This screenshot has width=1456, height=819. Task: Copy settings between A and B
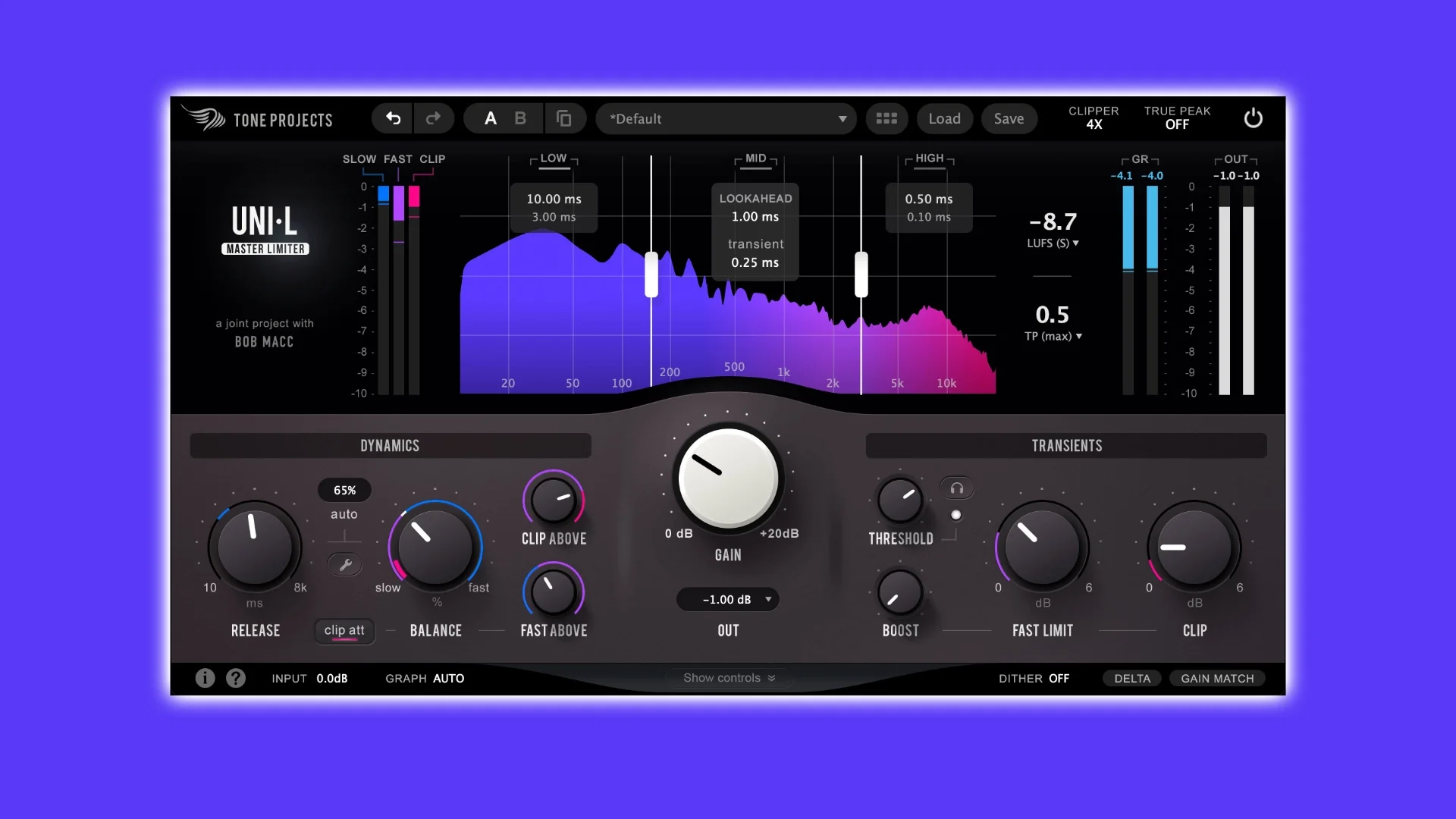click(563, 118)
